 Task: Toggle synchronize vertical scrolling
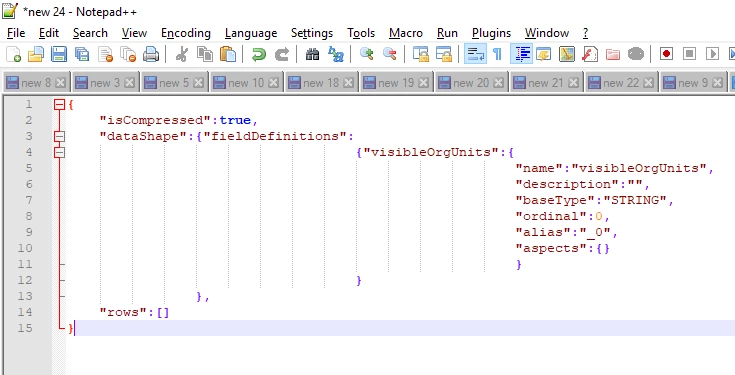[x=420, y=54]
